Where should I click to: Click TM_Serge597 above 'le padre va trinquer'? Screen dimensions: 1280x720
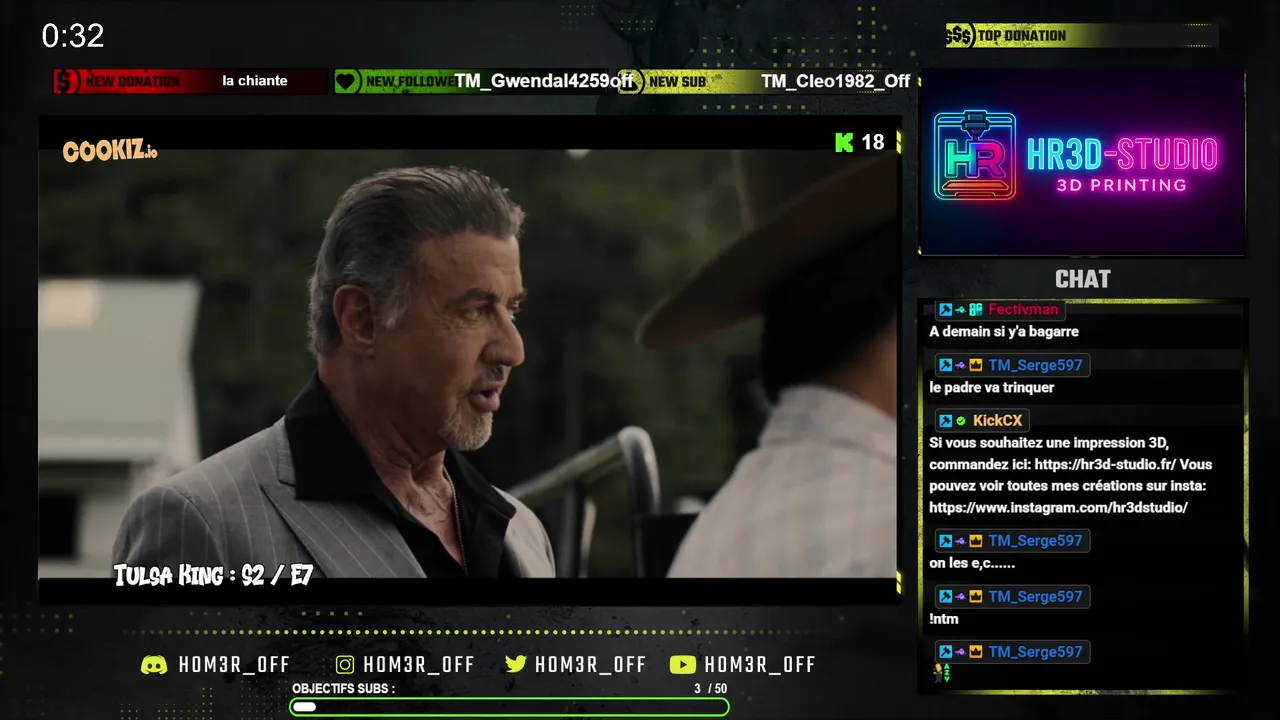pos(1035,366)
